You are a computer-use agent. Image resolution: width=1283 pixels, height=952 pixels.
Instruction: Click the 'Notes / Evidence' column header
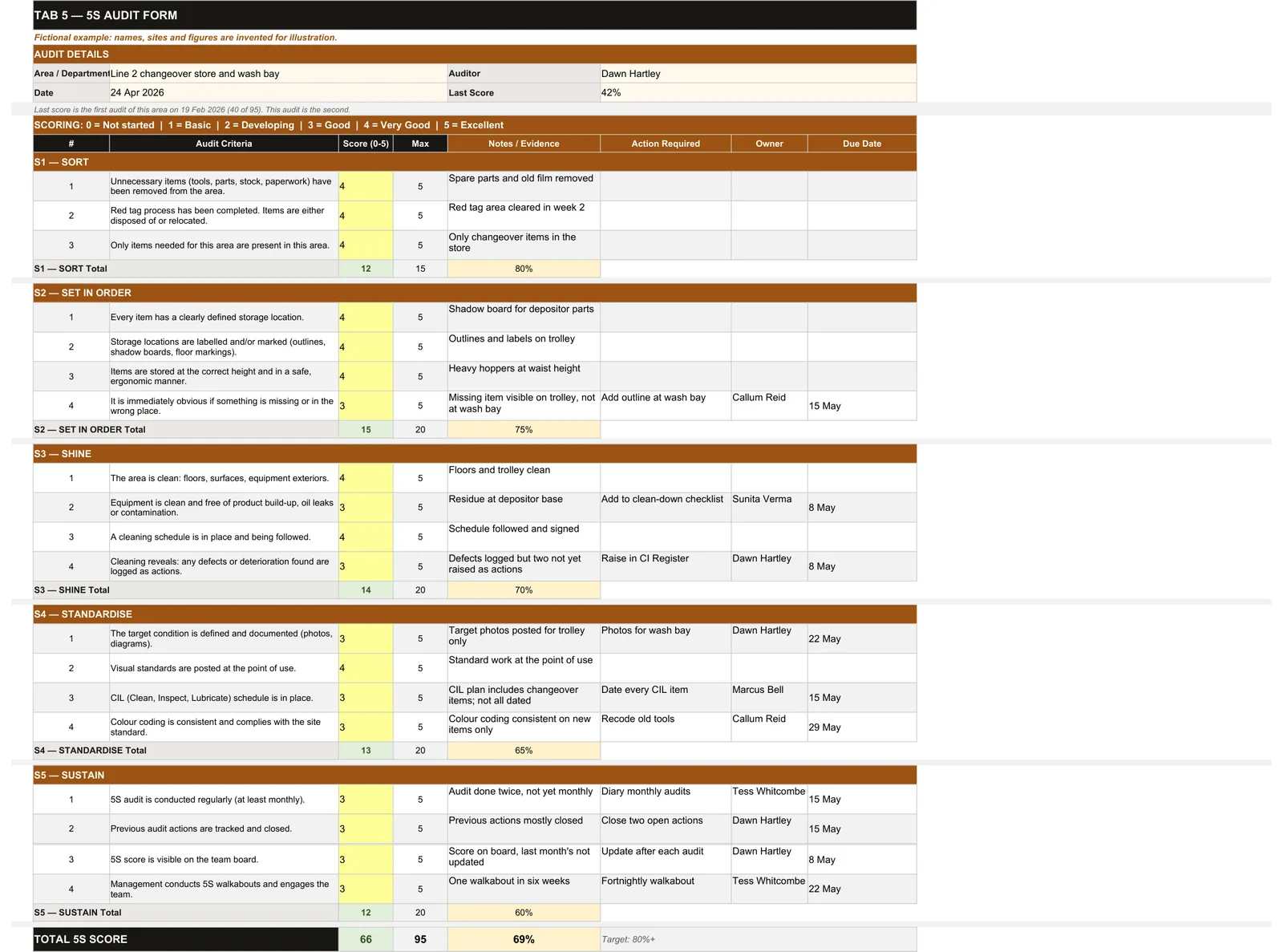point(524,144)
